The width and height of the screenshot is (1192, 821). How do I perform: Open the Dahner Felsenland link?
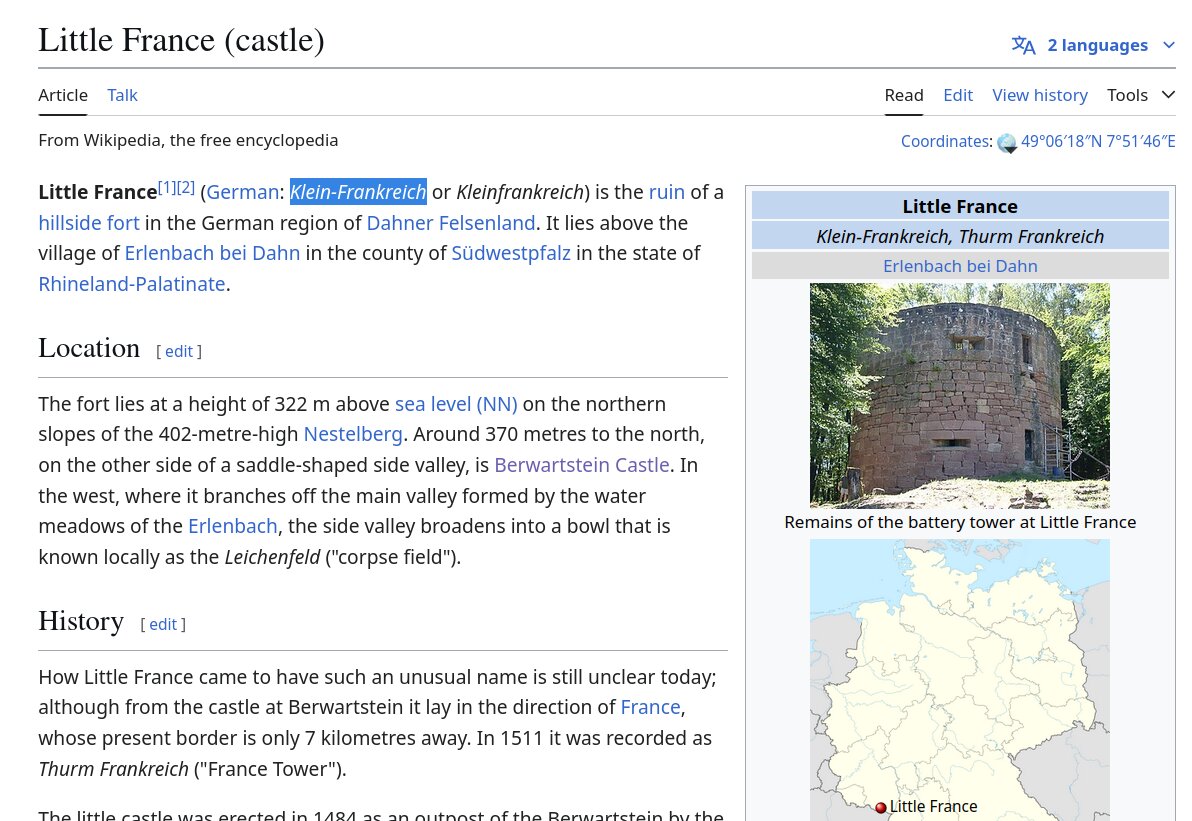point(450,222)
